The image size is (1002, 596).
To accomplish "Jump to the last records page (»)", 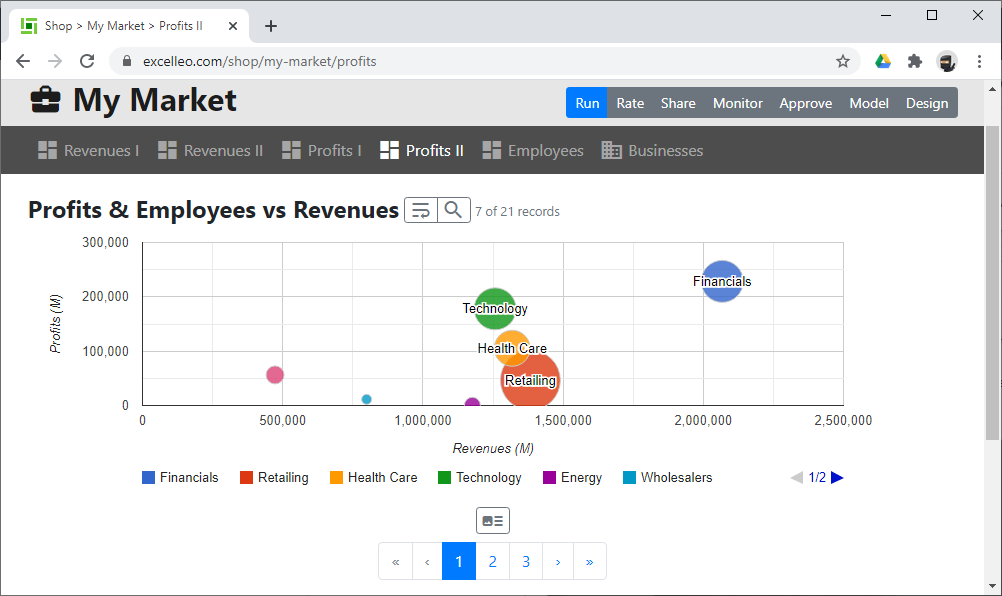I will 590,562.
